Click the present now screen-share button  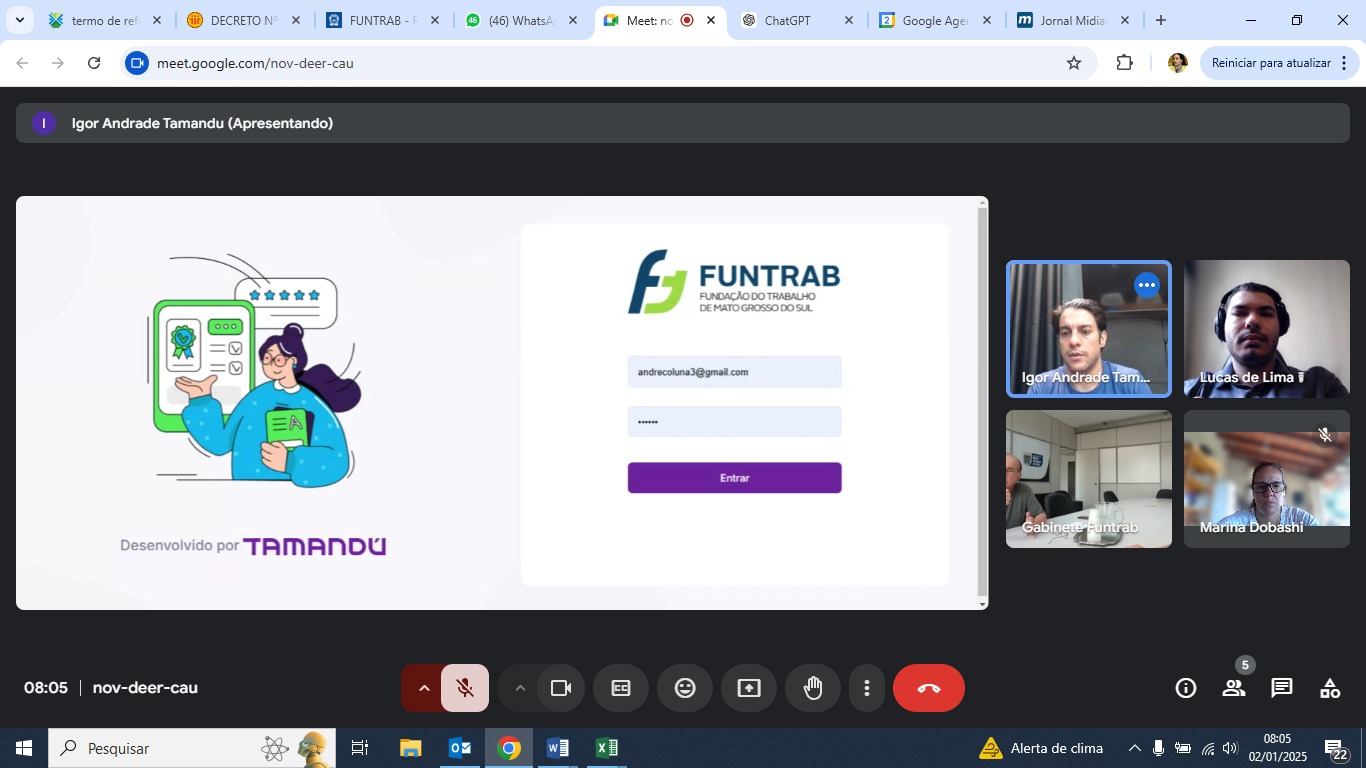pyautogui.click(x=749, y=688)
